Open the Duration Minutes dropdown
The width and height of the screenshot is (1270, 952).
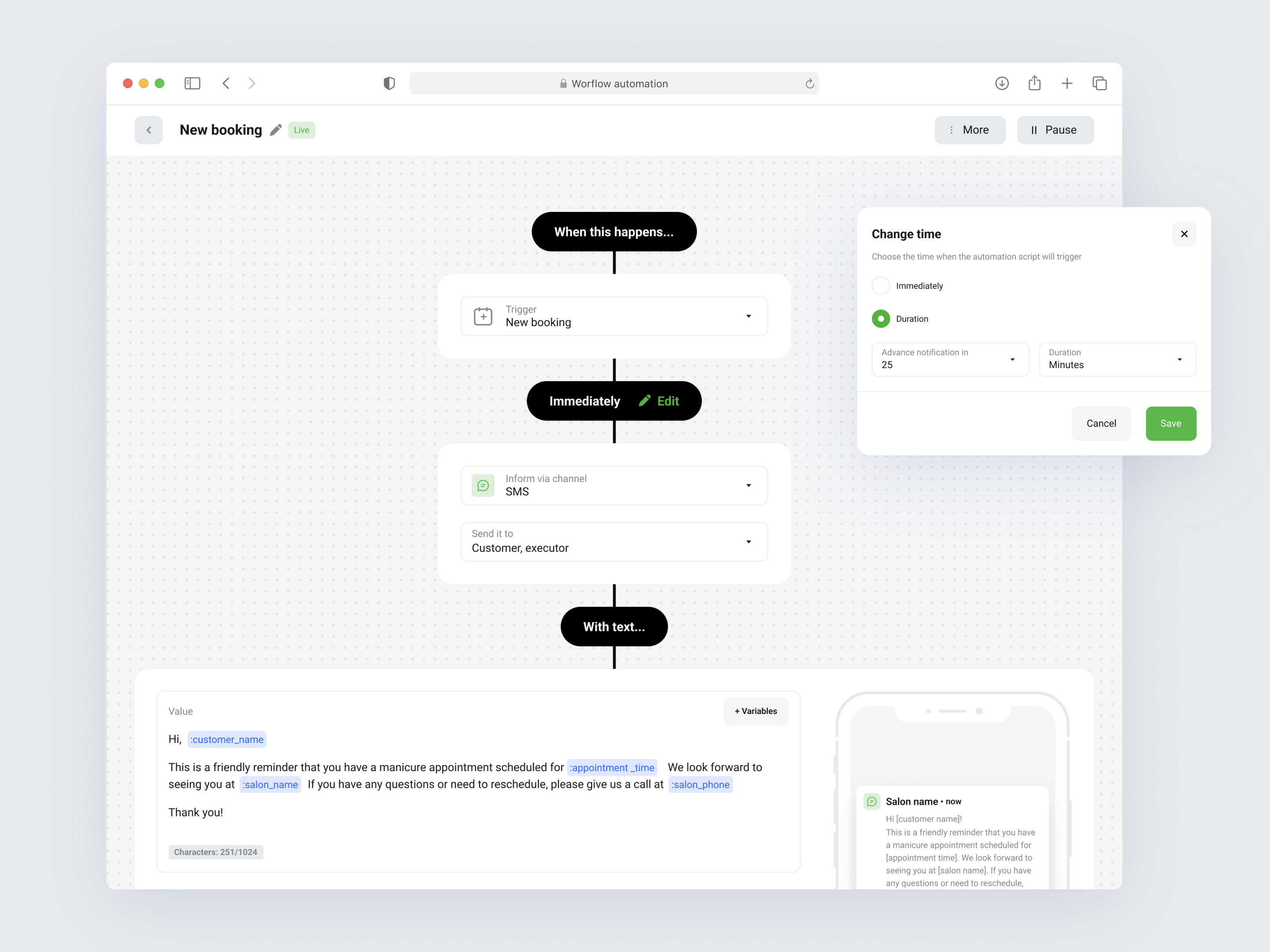click(1180, 359)
